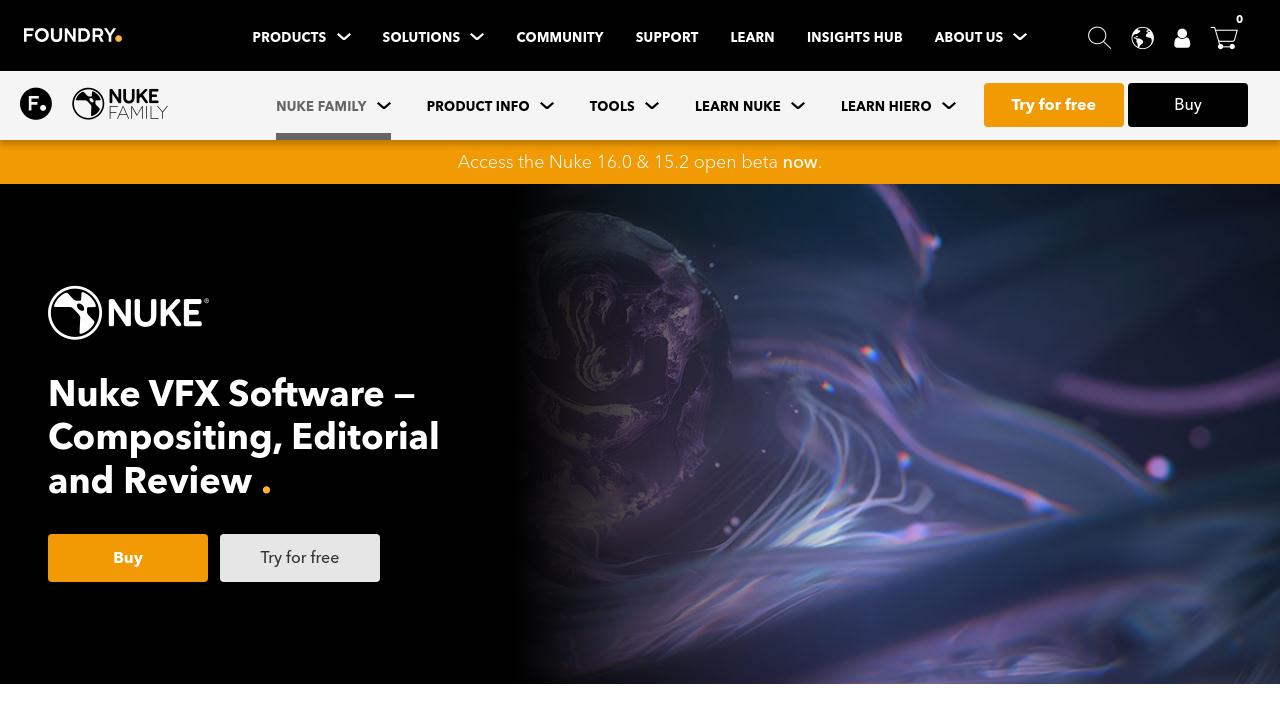The width and height of the screenshot is (1280, 720).
Task: Open the Insights Hub menu item
Action: point(854,38)
